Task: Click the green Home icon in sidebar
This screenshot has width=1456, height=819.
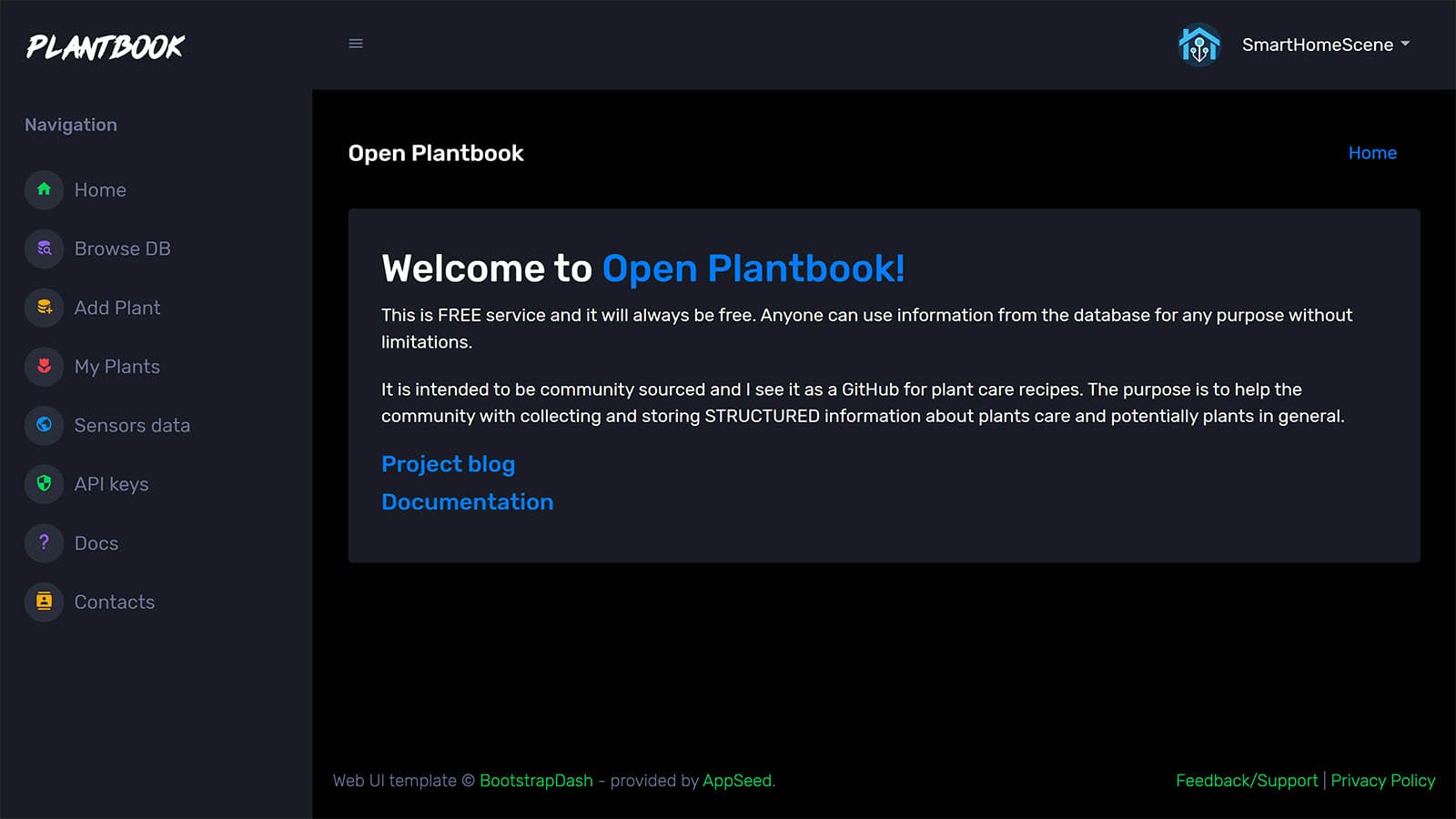Action: [x=44, y=189]
